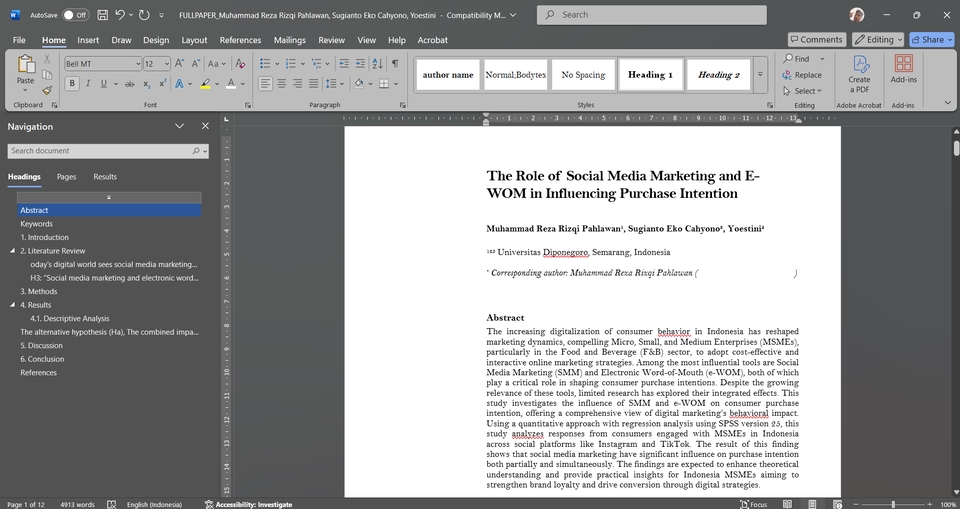Collapse the 2. Literature Review heading
The width and height of the screenshot is (960, 509).
[12, 251]
